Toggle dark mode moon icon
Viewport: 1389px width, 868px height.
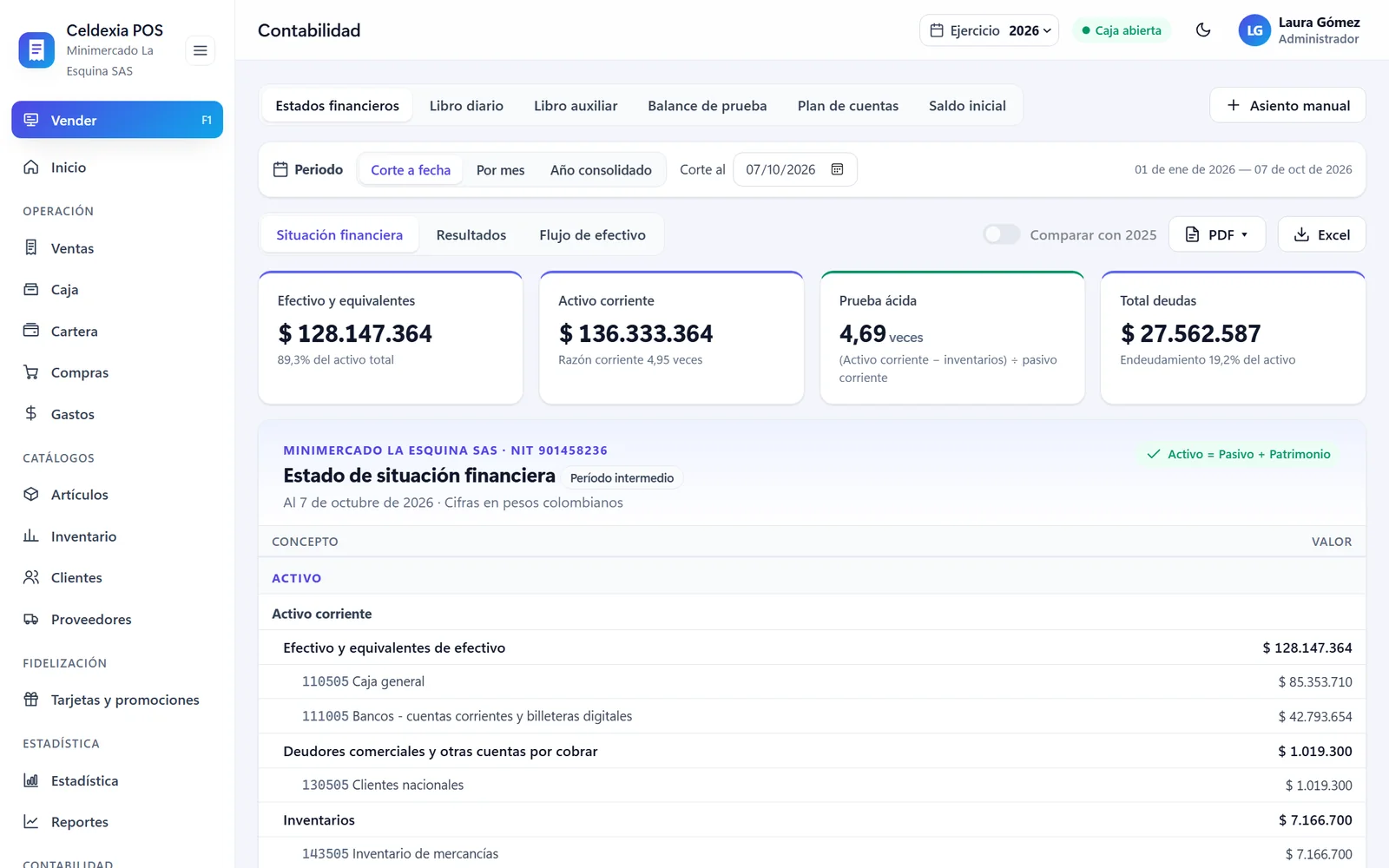(x=1203, y=30)
